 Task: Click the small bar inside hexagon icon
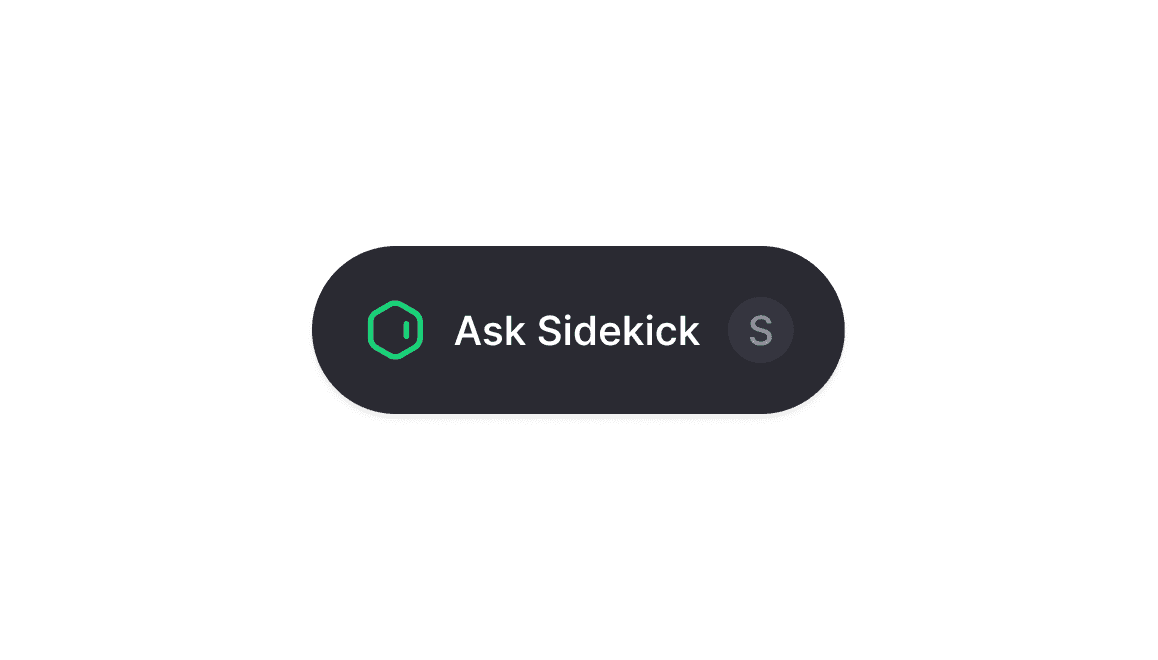click(x=406, y=330)
